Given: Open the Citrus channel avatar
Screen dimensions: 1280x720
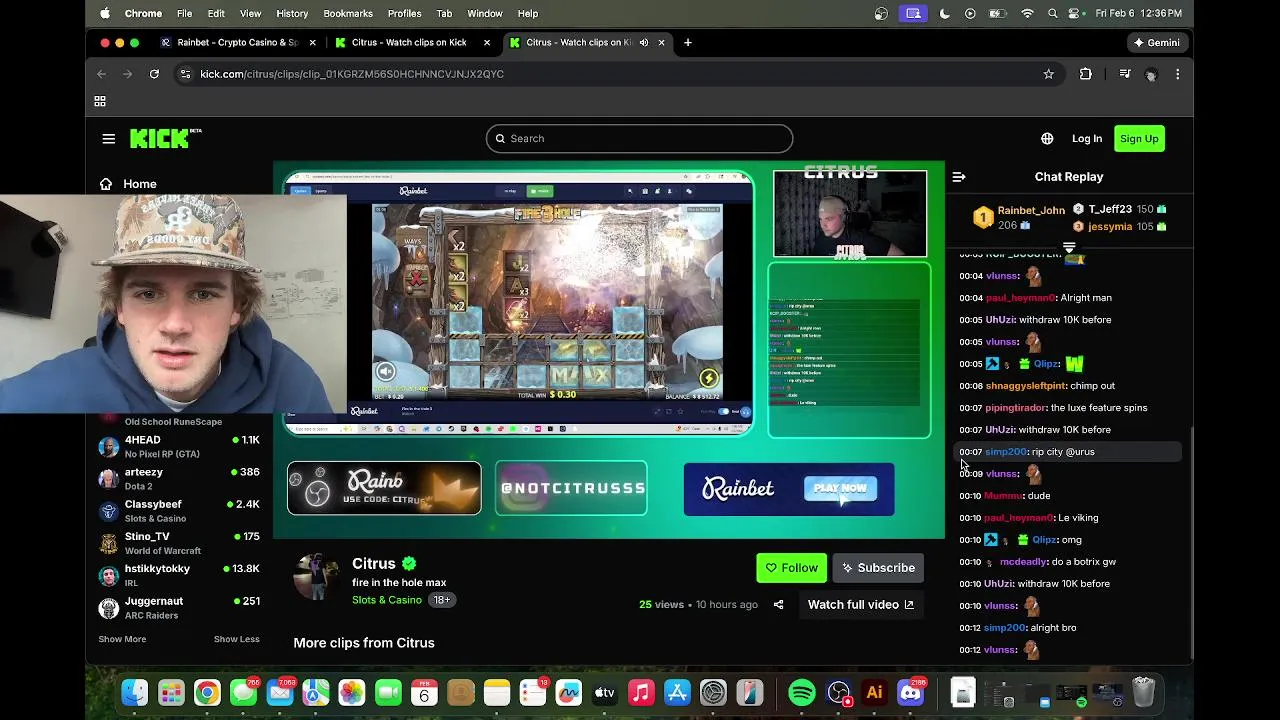Looking at the screenshot, I should point(316,576).
